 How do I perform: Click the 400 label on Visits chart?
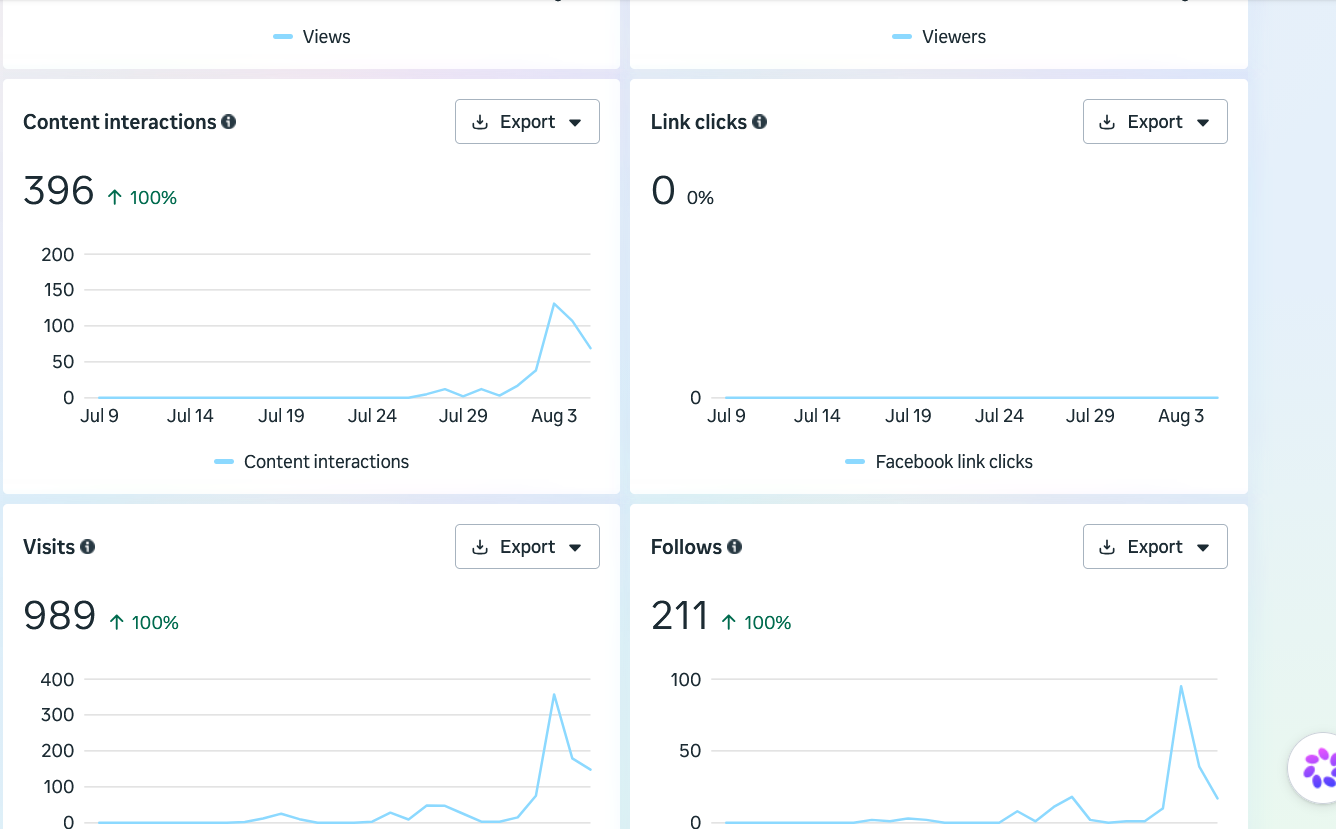58,679
